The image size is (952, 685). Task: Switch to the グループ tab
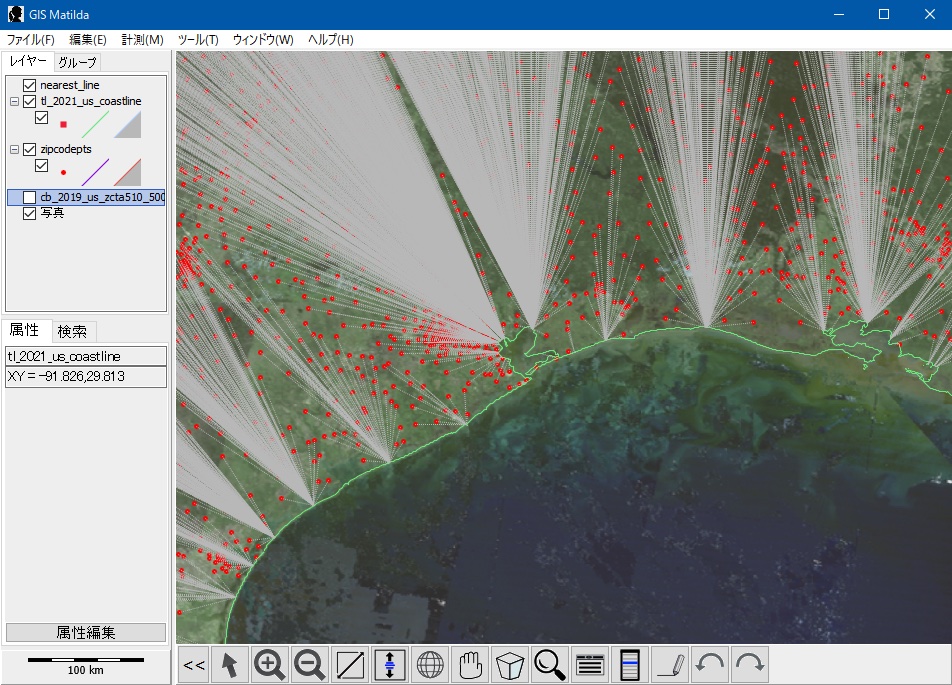pos(77,62)
